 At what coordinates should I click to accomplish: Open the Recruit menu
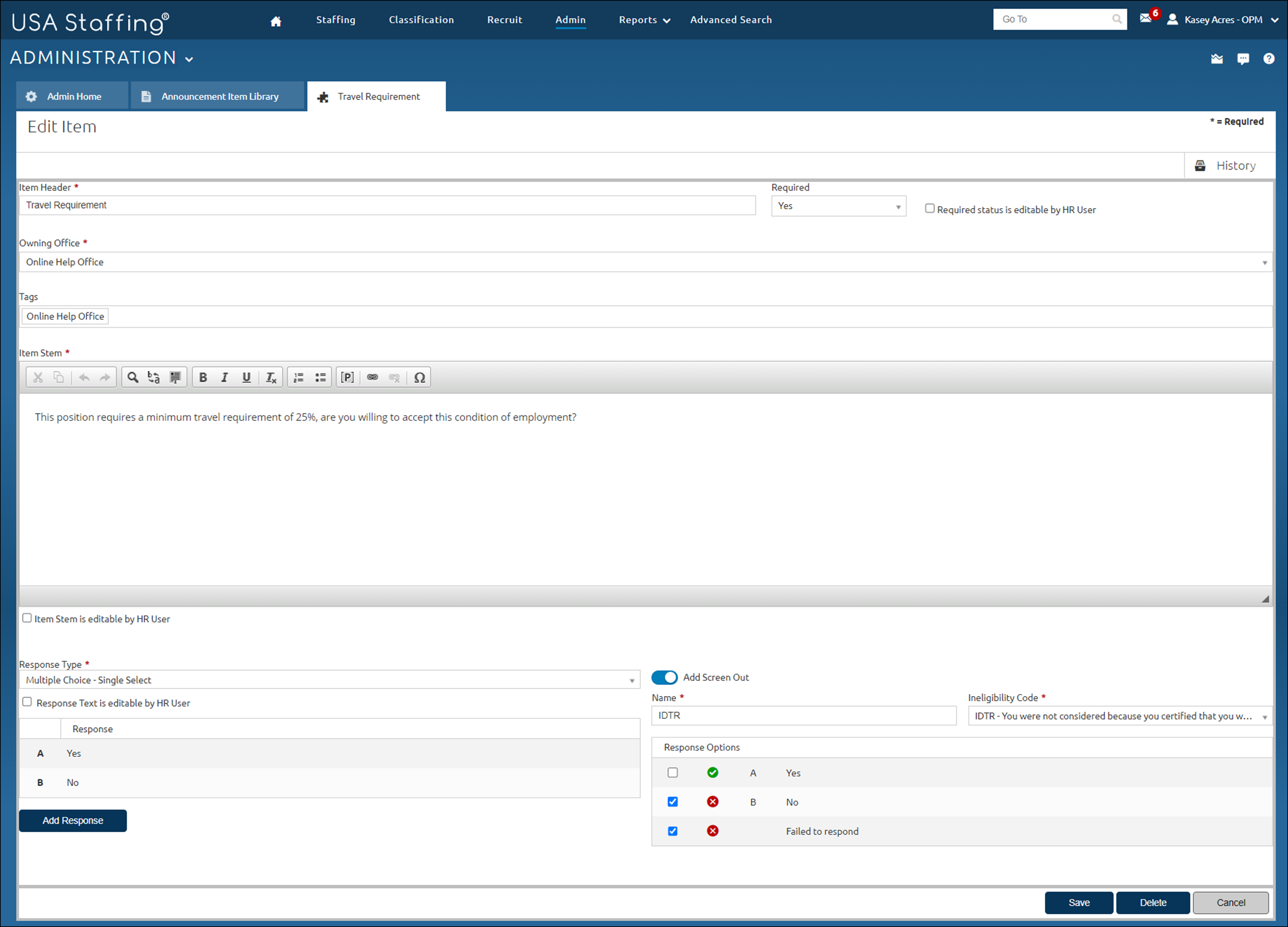pos(504,20)
